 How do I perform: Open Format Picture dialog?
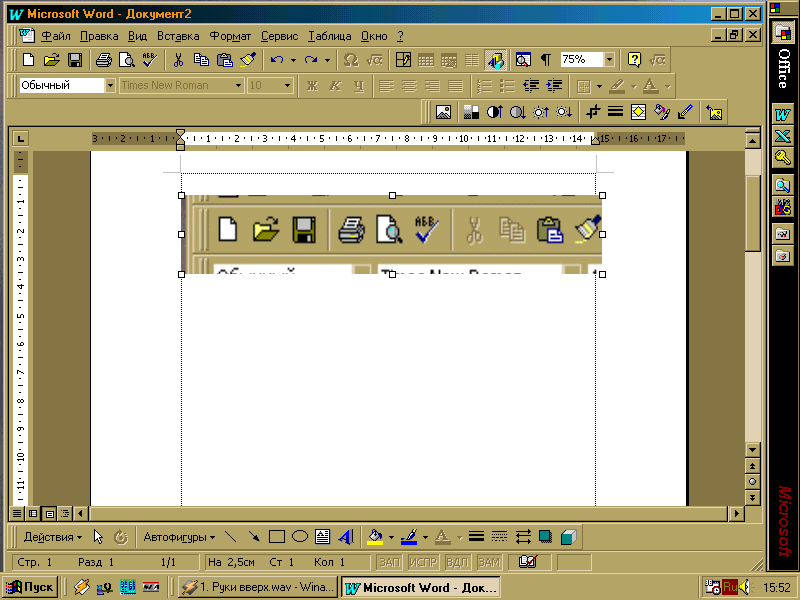point(662,112)
